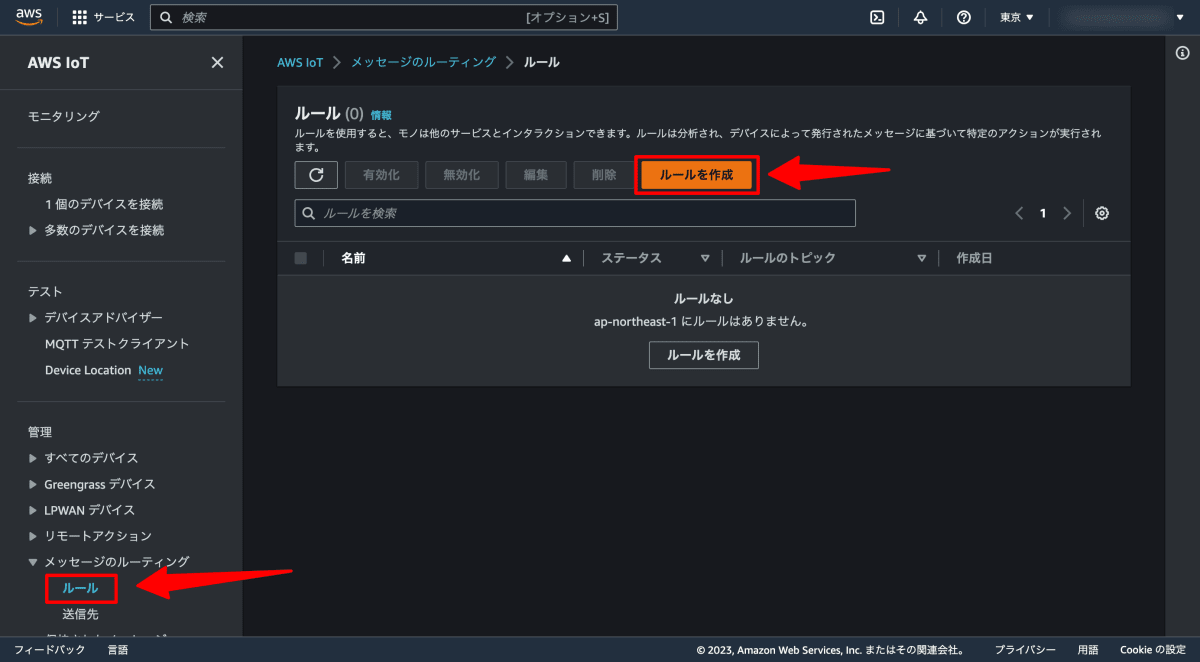Click the search magnifier in the top bar

click(x=167, y=18)
